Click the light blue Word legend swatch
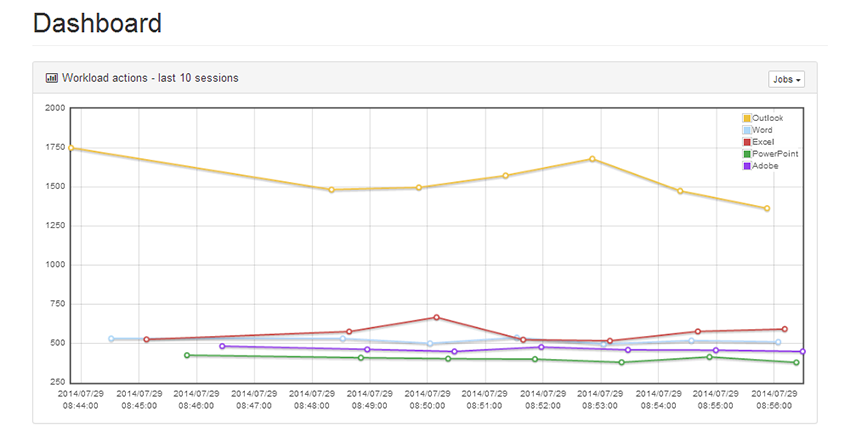Viewport: 850px width, 434px height. [747, 130]
